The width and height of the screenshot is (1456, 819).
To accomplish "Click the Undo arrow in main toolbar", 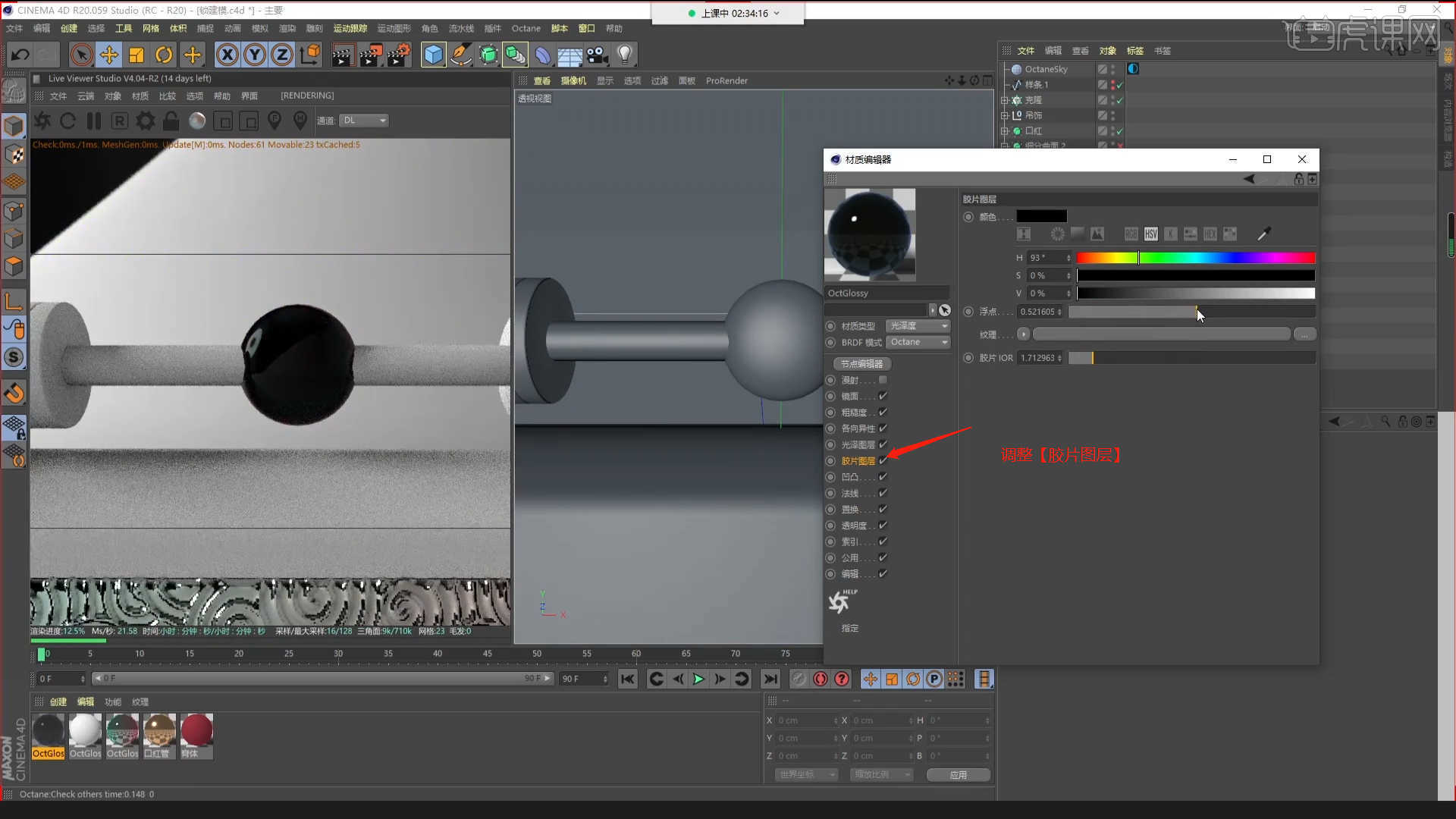I will [20, 55].
